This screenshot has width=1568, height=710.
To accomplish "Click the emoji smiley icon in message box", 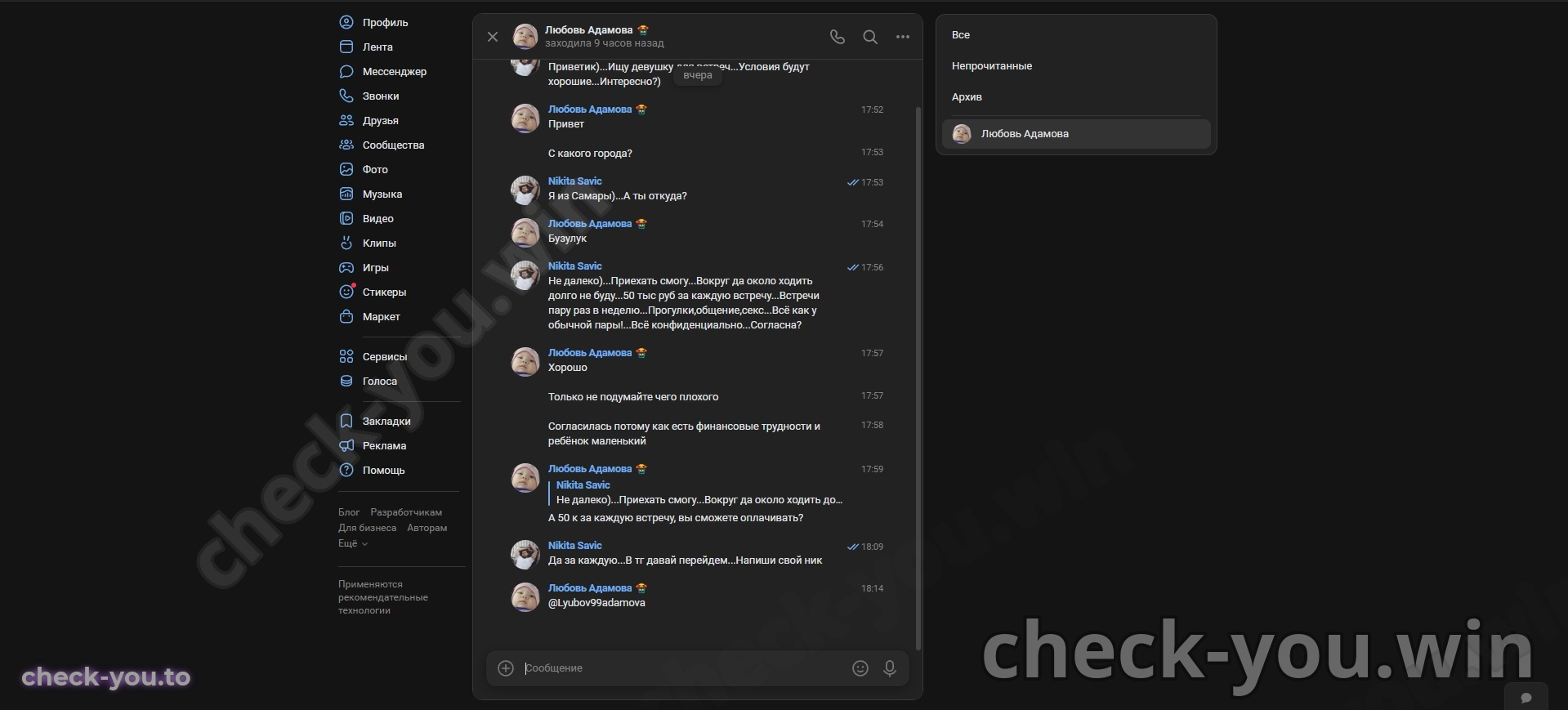I will tap(860, 668).
